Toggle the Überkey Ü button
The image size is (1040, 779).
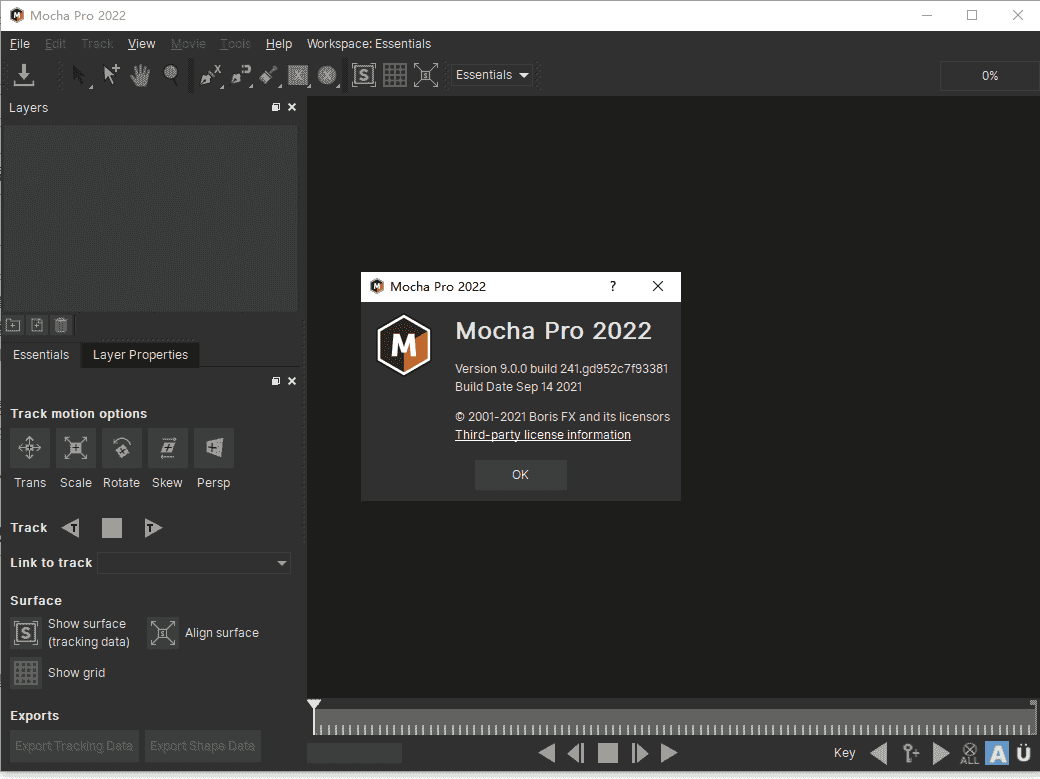tap(1024, 753)
